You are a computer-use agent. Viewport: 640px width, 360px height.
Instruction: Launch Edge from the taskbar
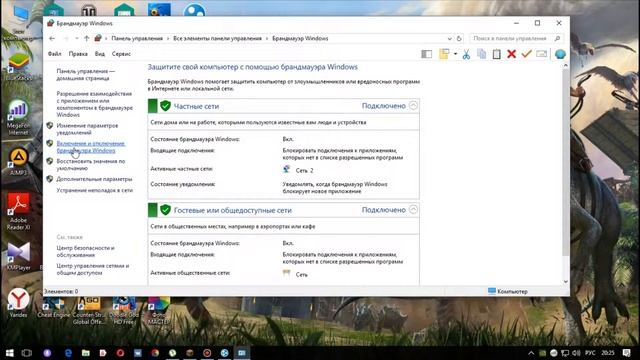coord(68,353)
